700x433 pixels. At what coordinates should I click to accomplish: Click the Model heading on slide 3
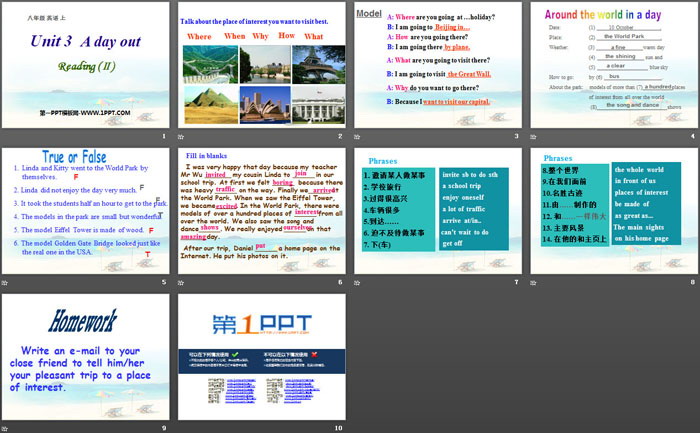pos(369,14)
